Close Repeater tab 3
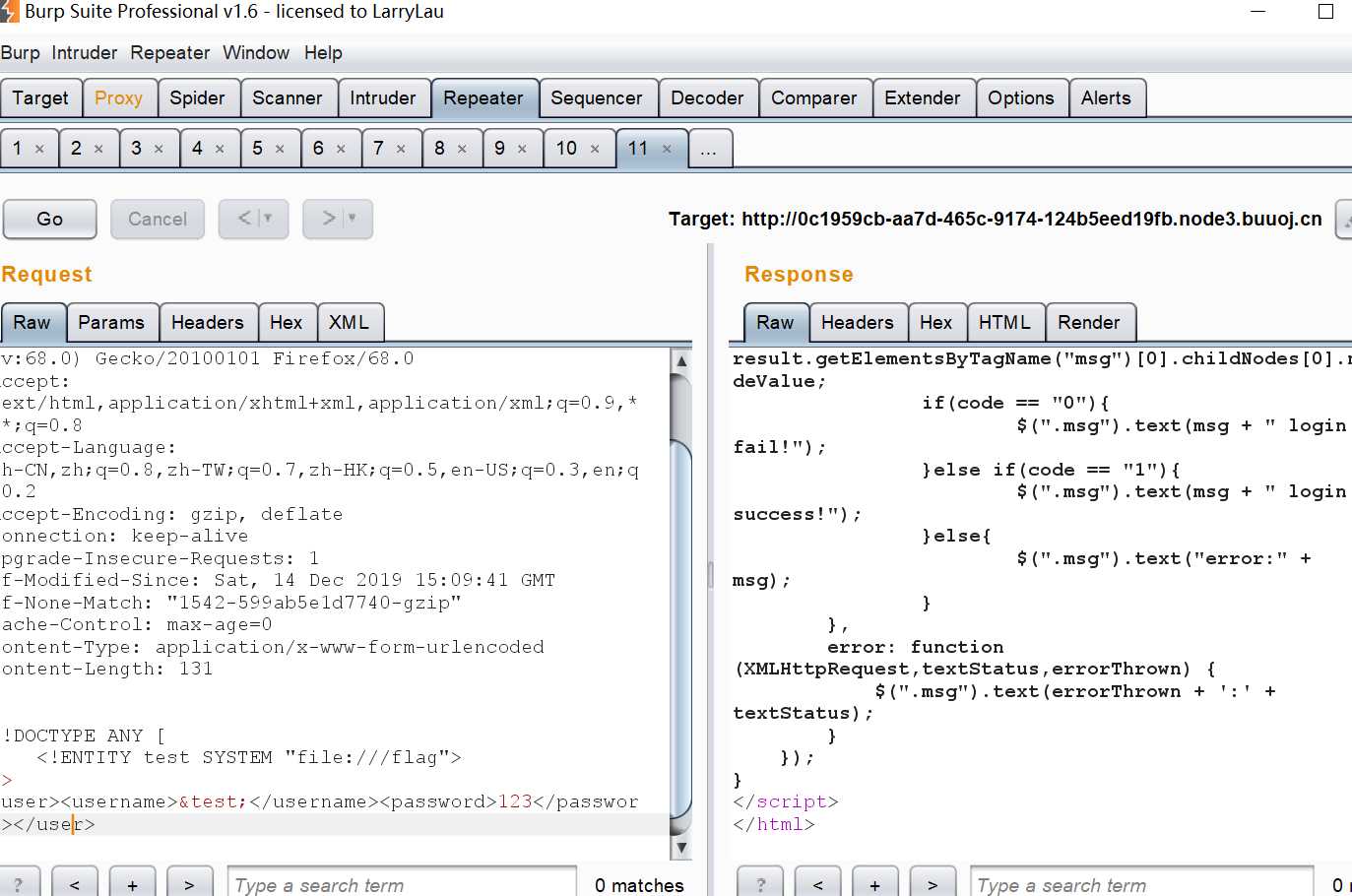 click(159, 150)
